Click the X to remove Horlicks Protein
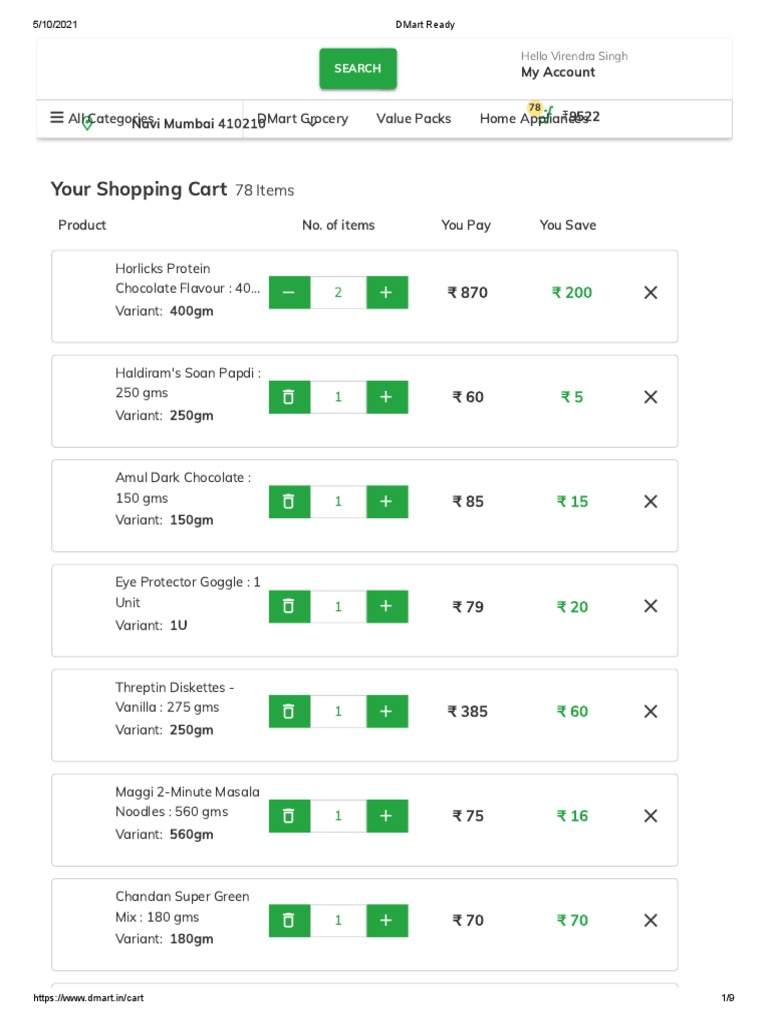The width and height of the screenshot is (768, 1024). coord(651,293)
